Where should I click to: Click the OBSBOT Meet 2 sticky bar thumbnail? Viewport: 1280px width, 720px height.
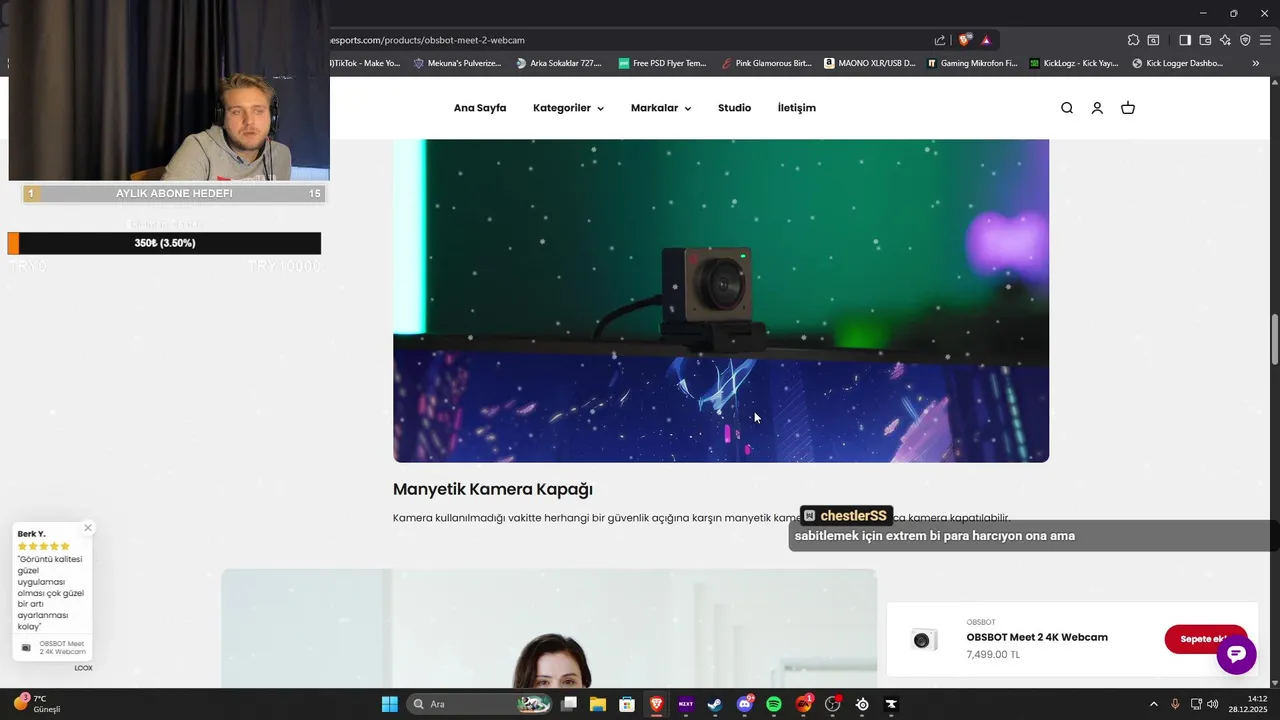922,640
